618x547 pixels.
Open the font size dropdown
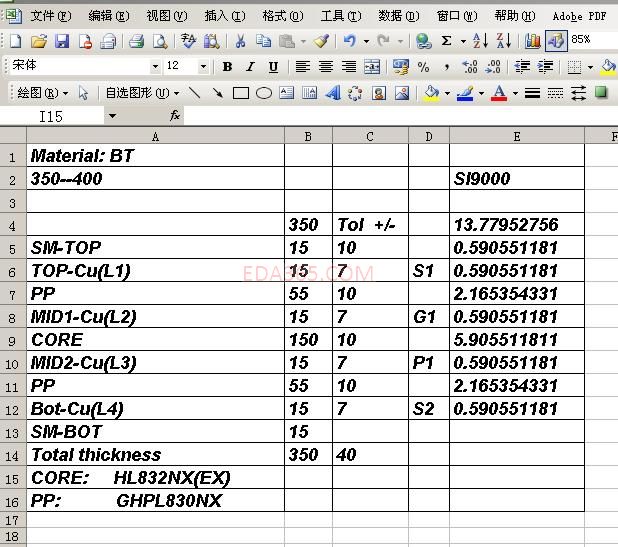[x=203, y=66]
